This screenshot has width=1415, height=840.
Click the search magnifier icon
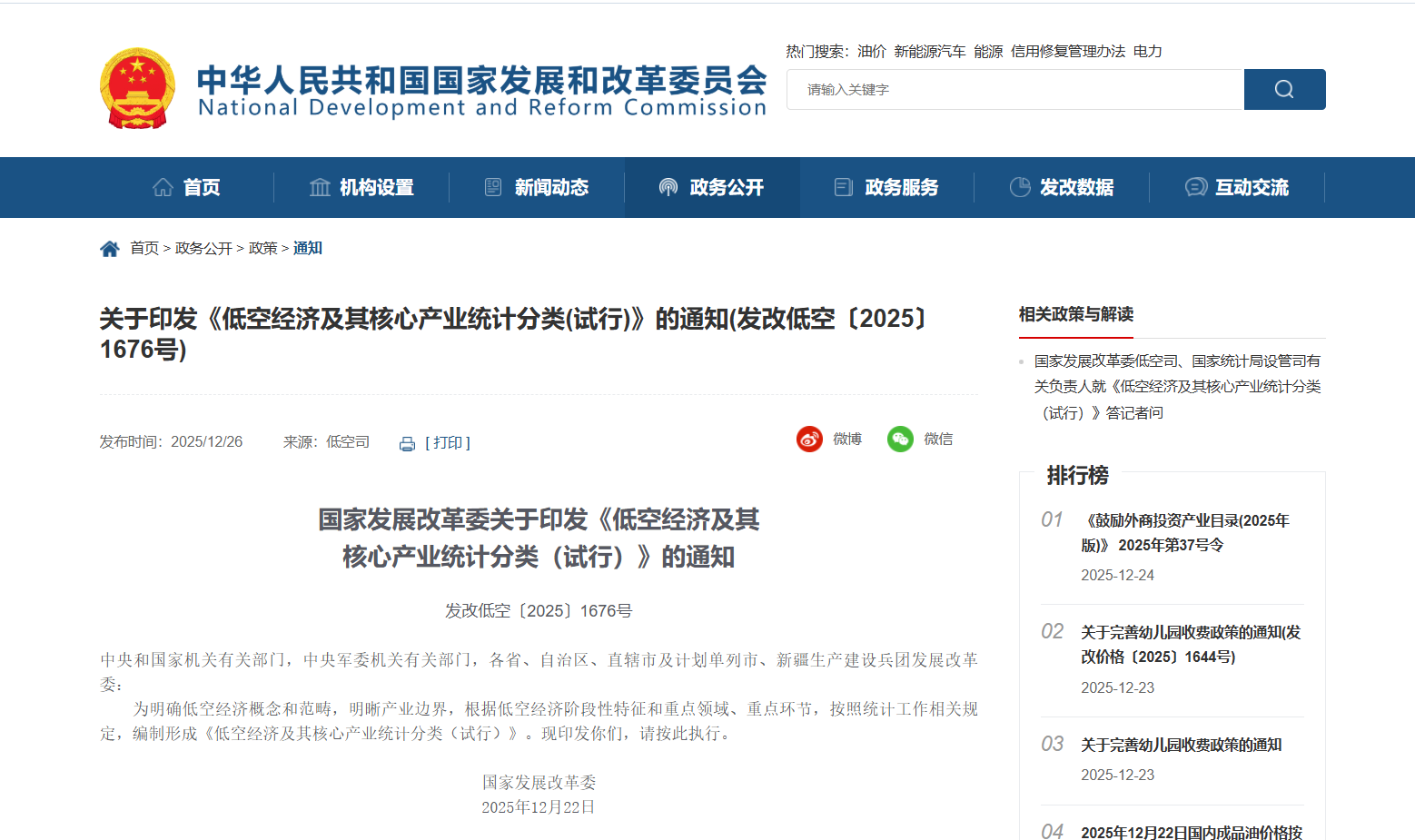point(1283,89)
